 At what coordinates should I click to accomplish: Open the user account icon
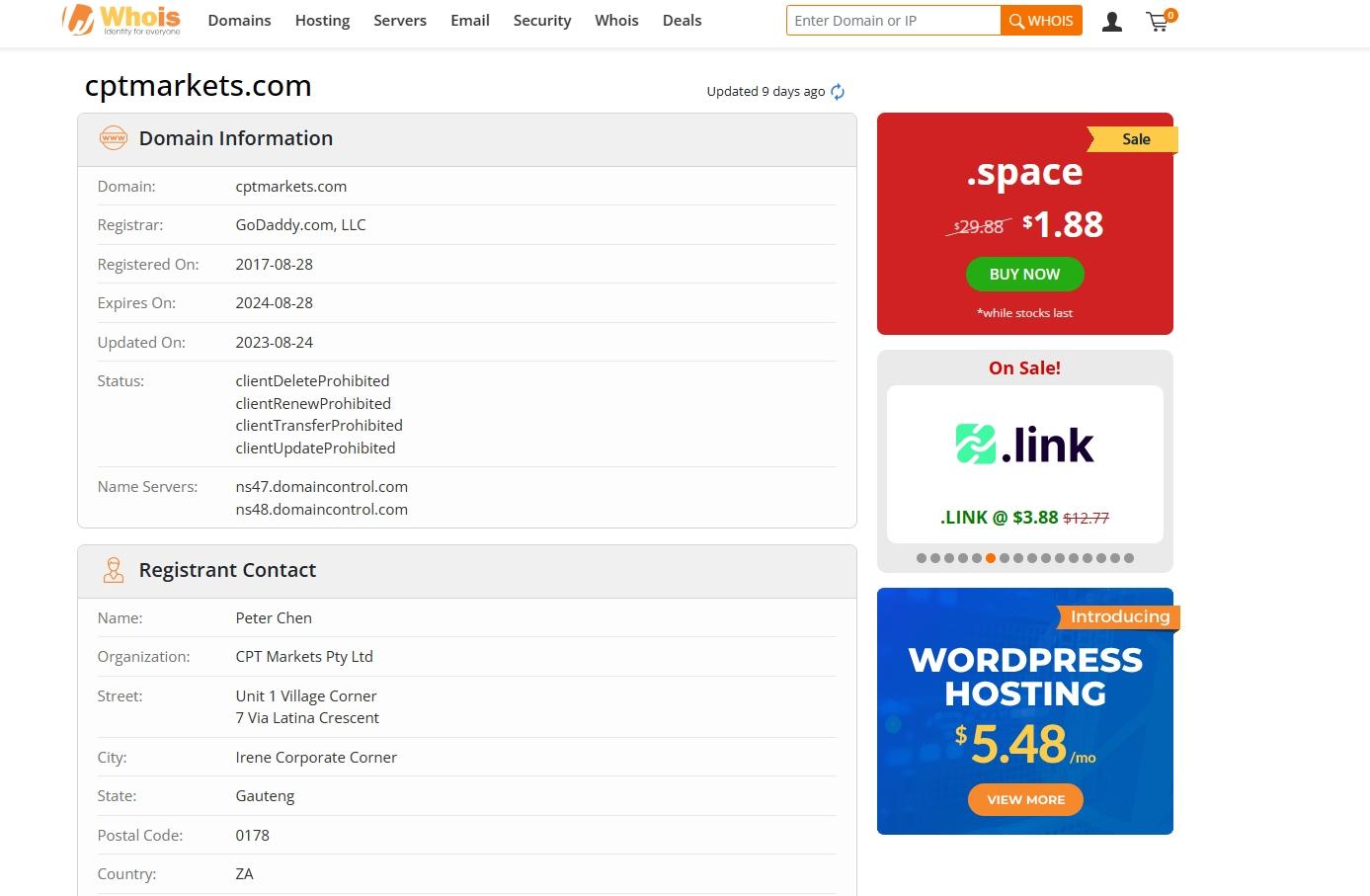(x=1112, y=21)
